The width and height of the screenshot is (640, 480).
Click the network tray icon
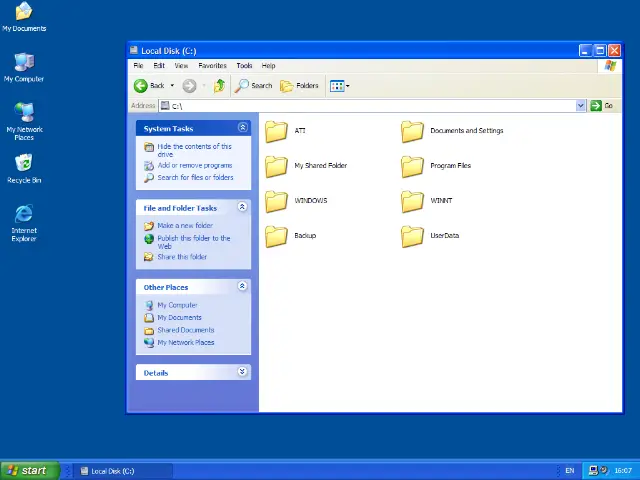point(593,471)
